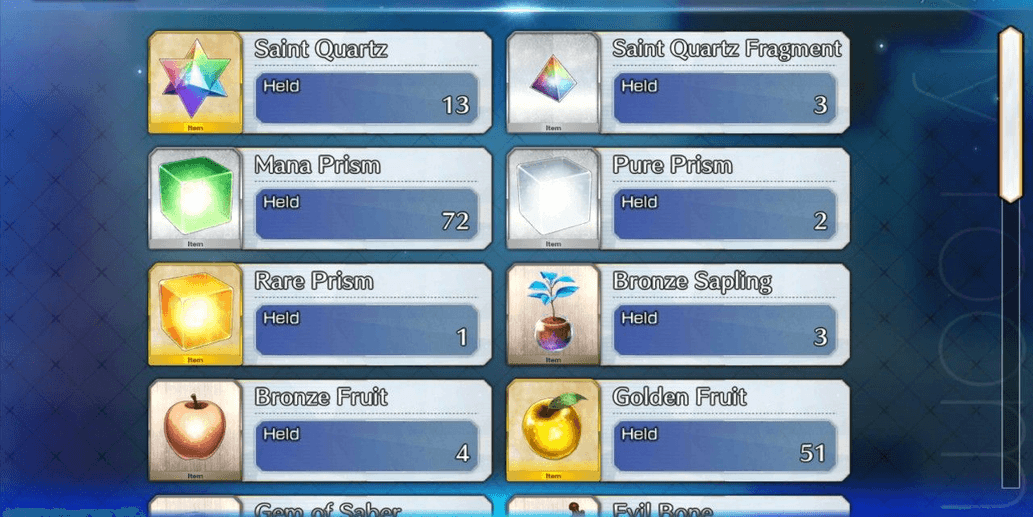
Task: Open the Saint Quartz held count bar
Action: coord(367,98)
